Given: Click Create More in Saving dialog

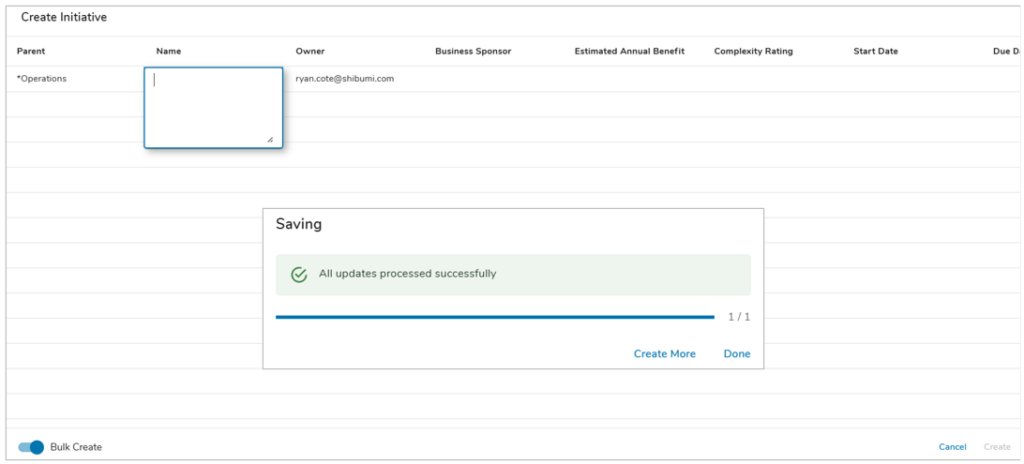Looking at the screenshot, I should [x=664, y=354].
